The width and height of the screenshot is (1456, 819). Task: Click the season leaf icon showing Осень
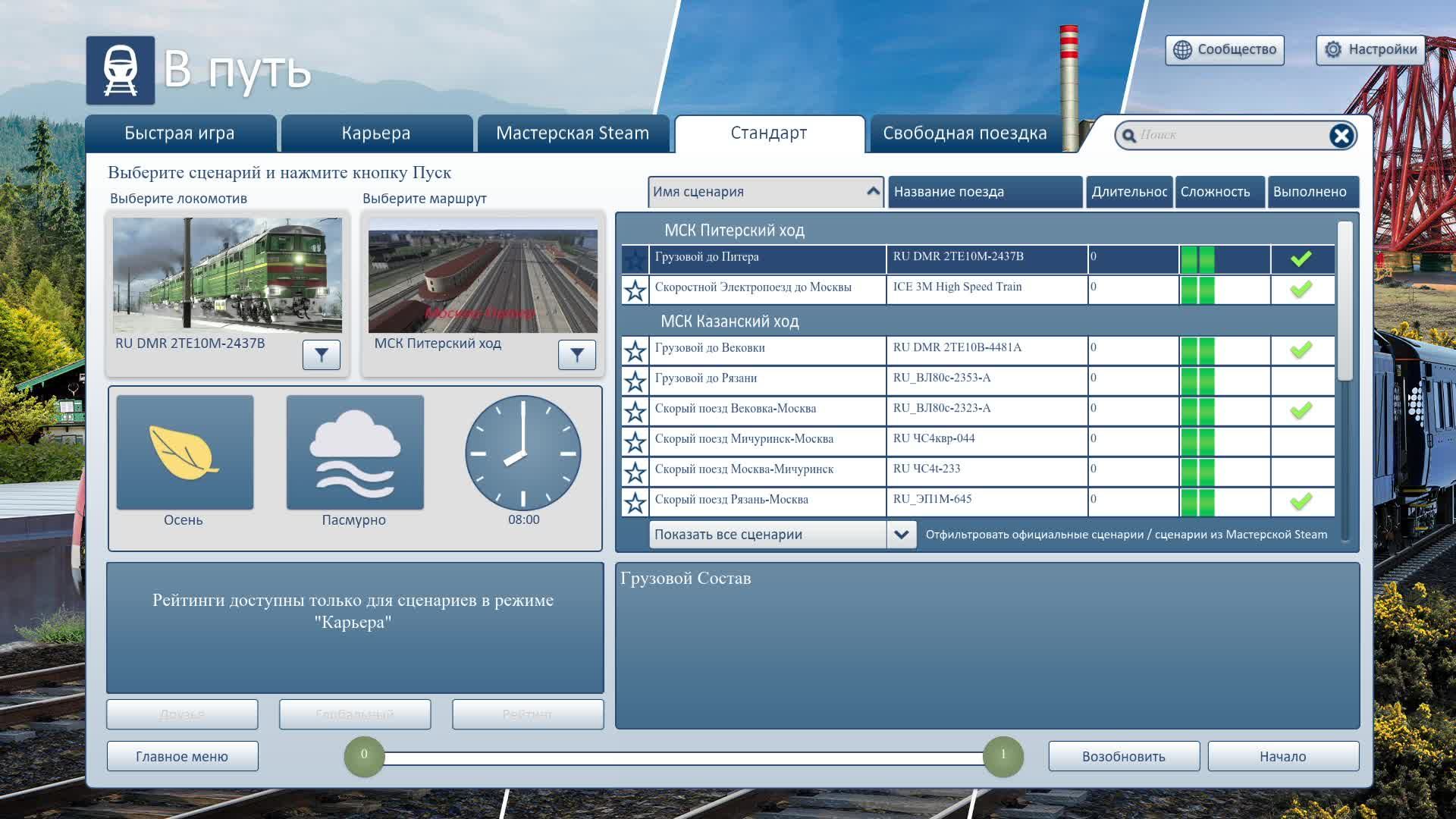(x=184, y=452)
